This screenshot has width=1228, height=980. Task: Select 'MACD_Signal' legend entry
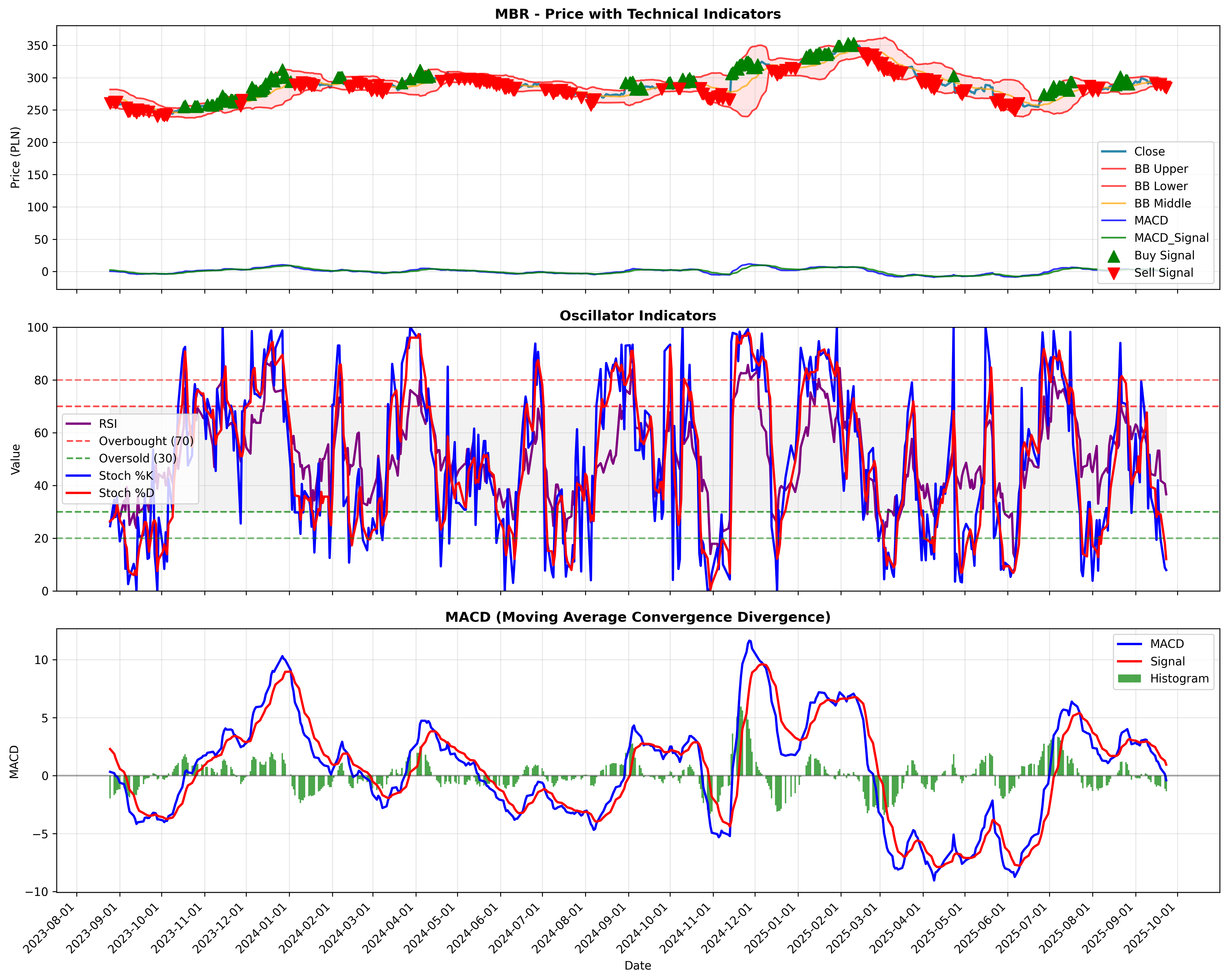coord(1171,238)
